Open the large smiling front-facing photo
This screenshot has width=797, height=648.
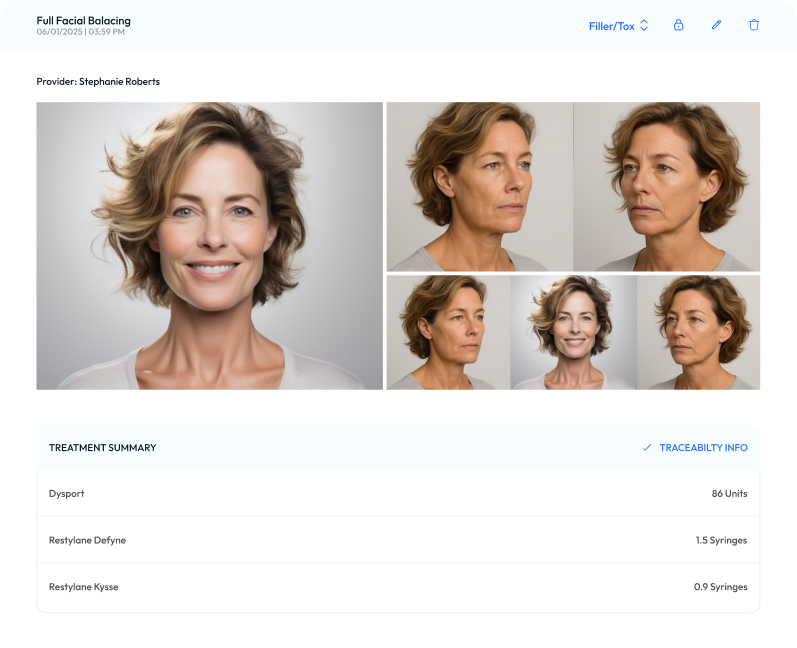click(209, 246)
